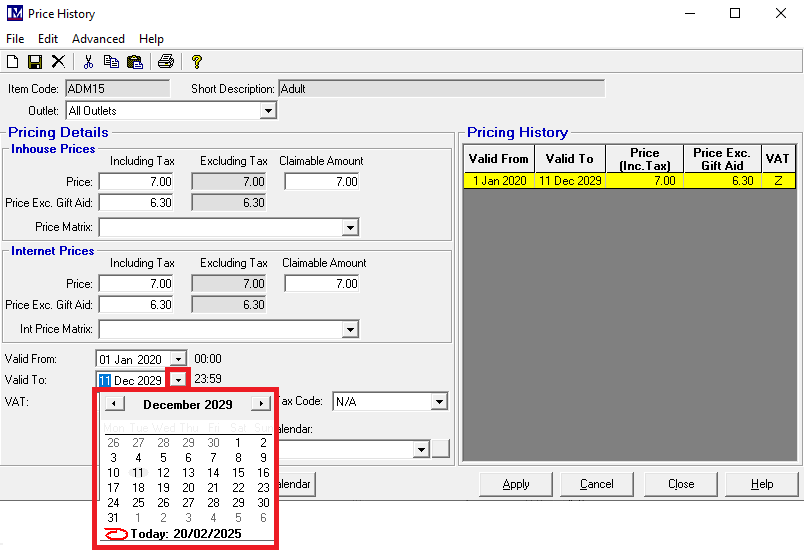This screenshot has width=806, height=552.
Task: Click the Save floppy disk icon
Action: [x=35, y=62]
